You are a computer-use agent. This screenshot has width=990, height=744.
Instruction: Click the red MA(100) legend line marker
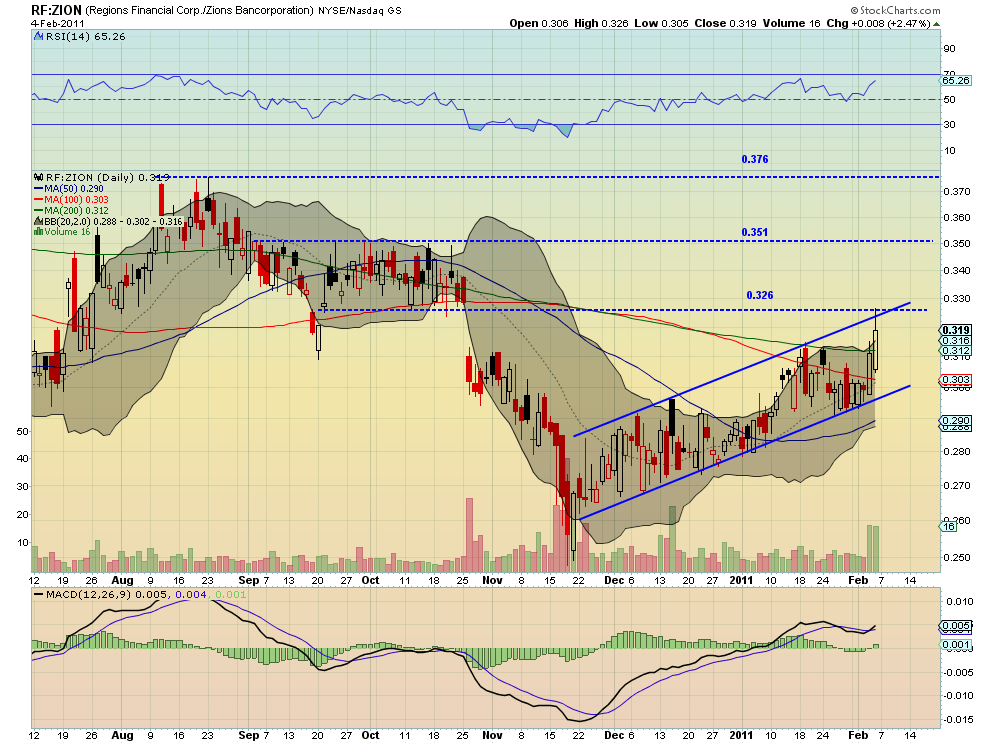39,200
